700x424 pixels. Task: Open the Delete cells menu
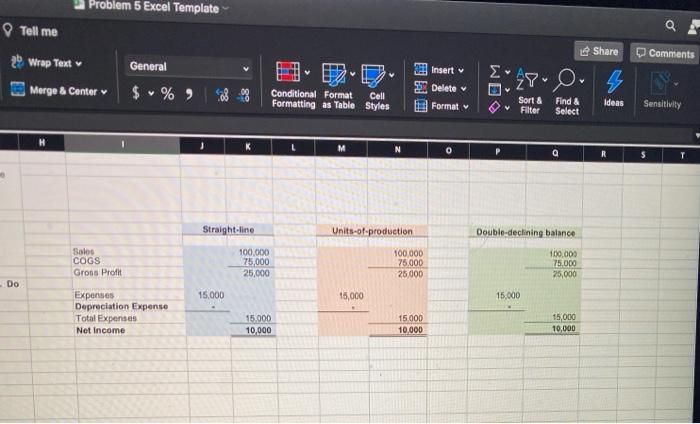click(441, 88)
